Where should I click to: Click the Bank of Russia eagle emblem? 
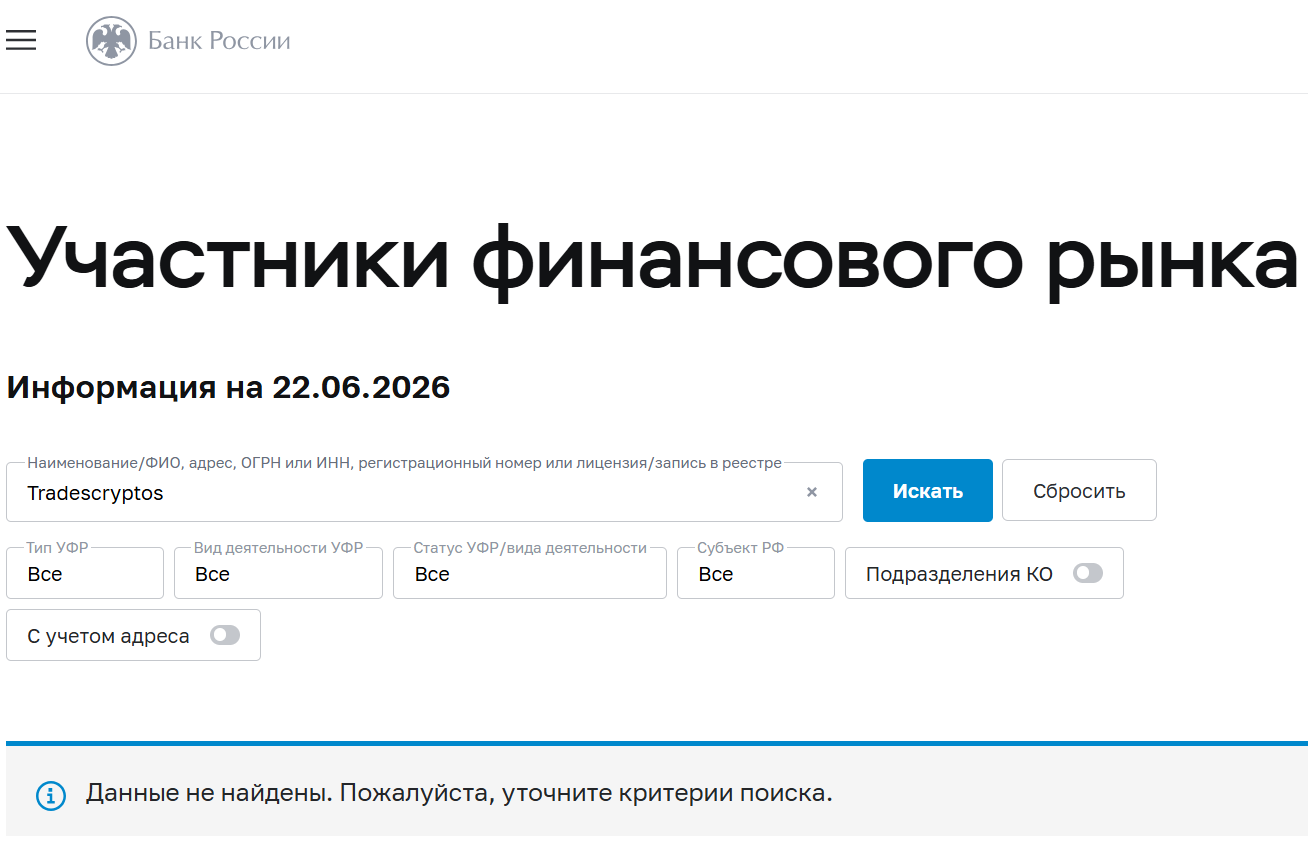[111, 42]
